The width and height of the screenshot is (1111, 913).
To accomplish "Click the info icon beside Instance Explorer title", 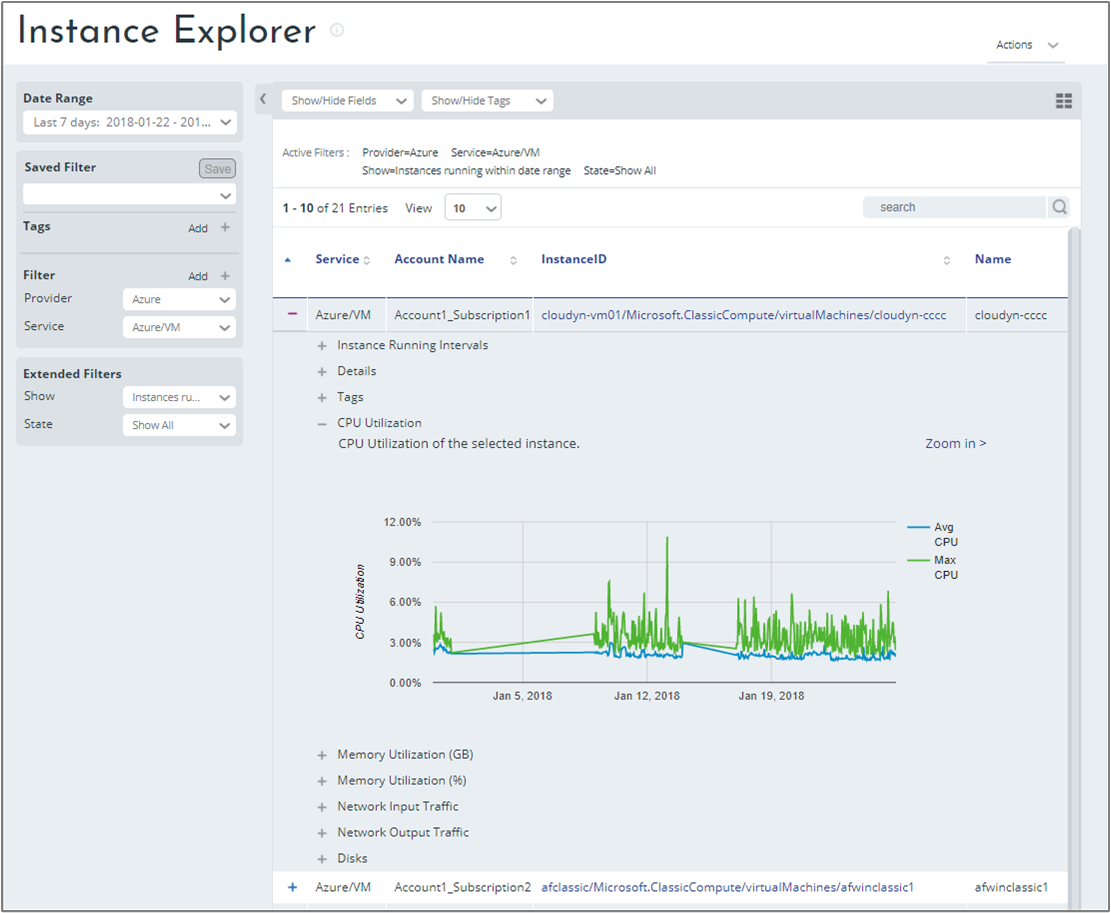I will pyautogui.click(x=337, y=30).
